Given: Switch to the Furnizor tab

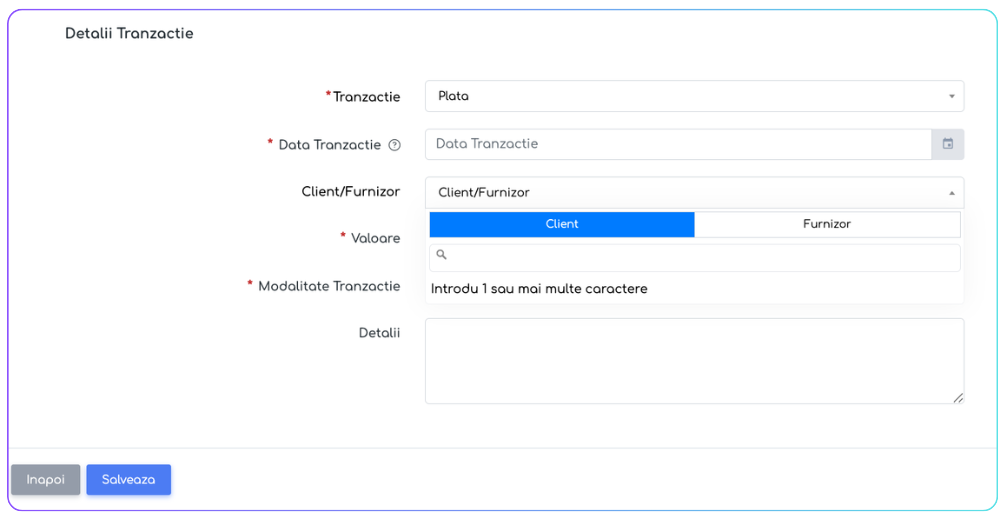Looking at the screenshot, I should pos(827,224).
